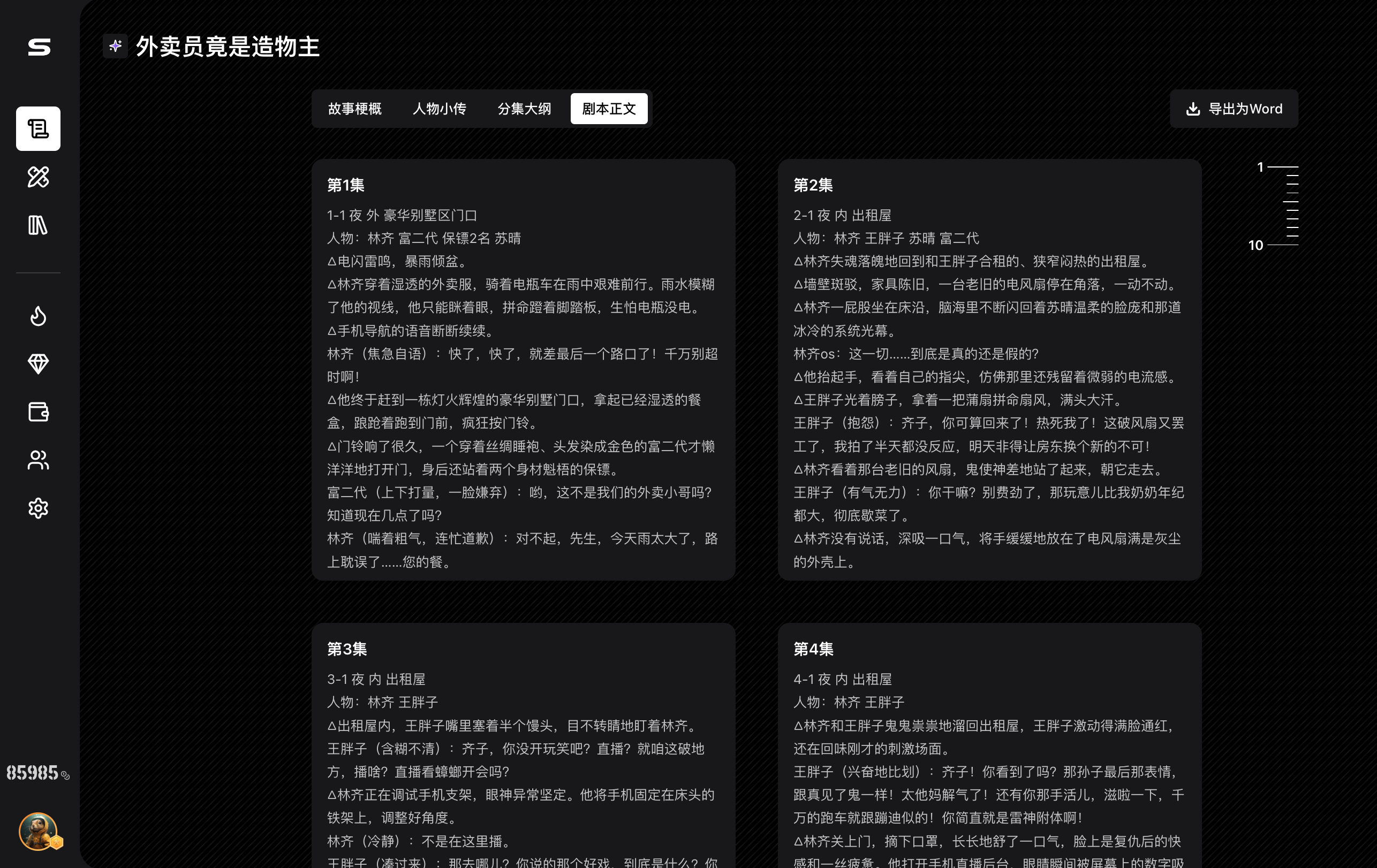Open the wallet icon in sidebar
Image resolution: width=1377 pixels, height=868 pixels.
point(39,412)
